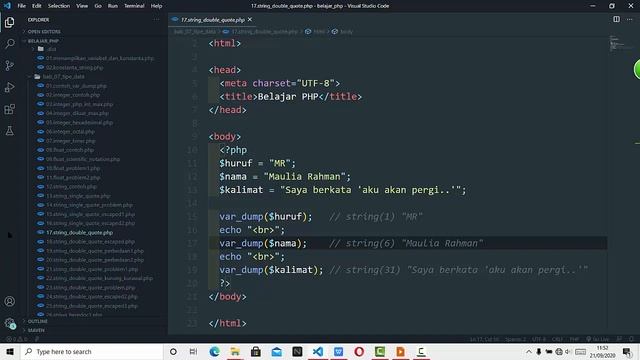Click the PHP language mode status item

[574, 339]
